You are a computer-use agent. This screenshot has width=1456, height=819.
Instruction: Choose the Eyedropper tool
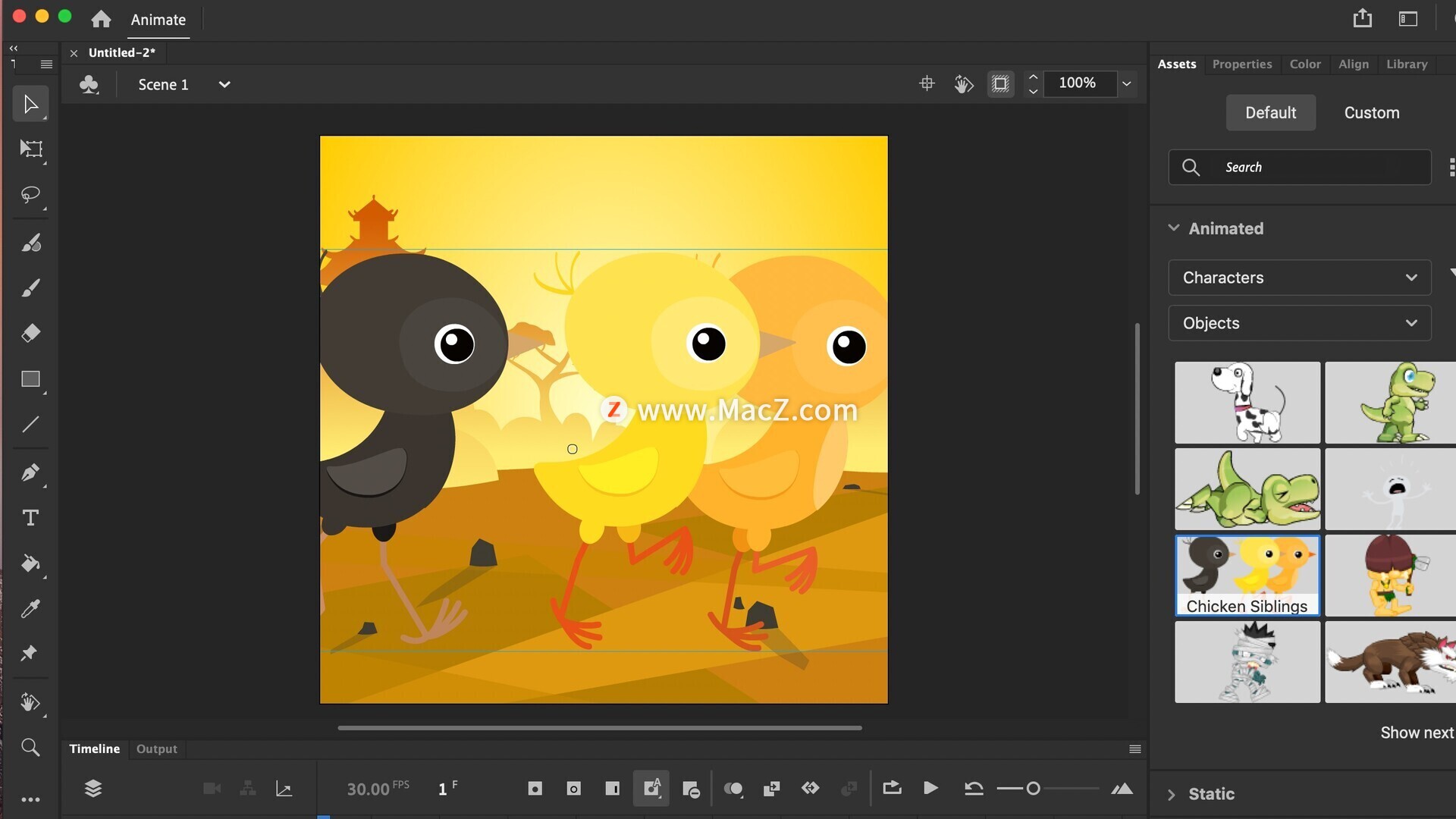click(x=30, y=609)
